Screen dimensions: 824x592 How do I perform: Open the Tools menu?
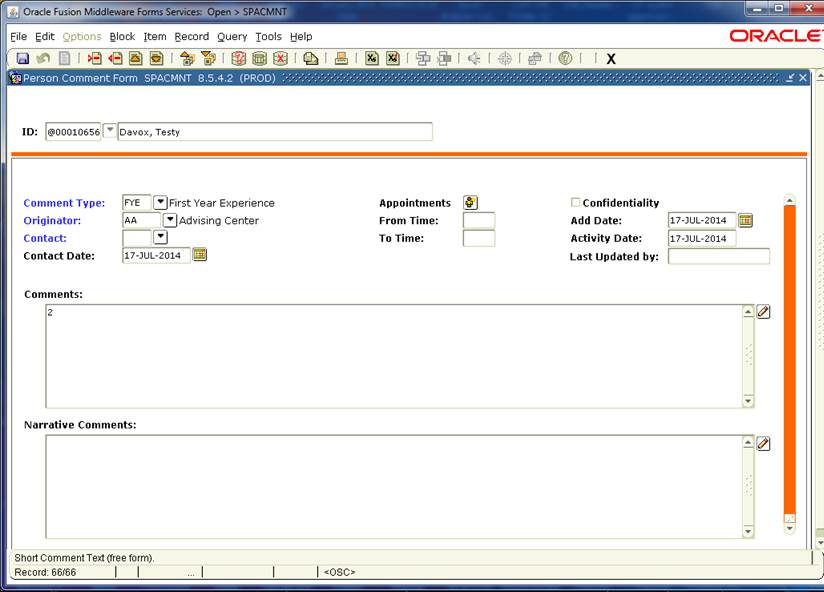click(268, 37)
